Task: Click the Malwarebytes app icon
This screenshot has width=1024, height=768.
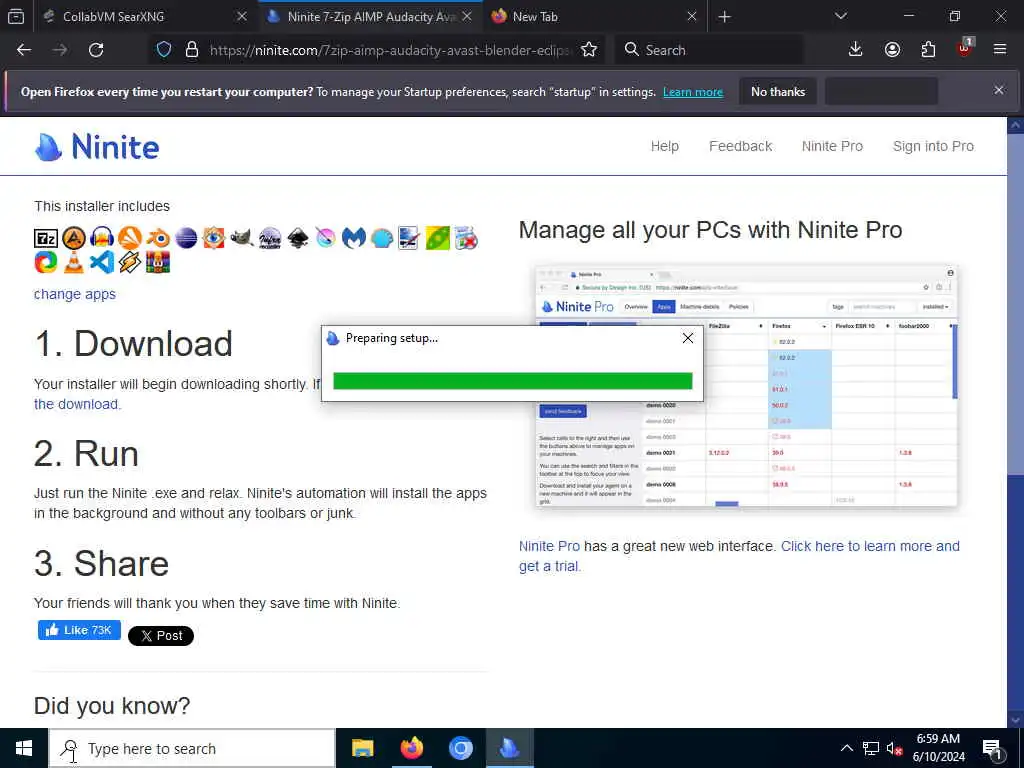Action: 354,238
